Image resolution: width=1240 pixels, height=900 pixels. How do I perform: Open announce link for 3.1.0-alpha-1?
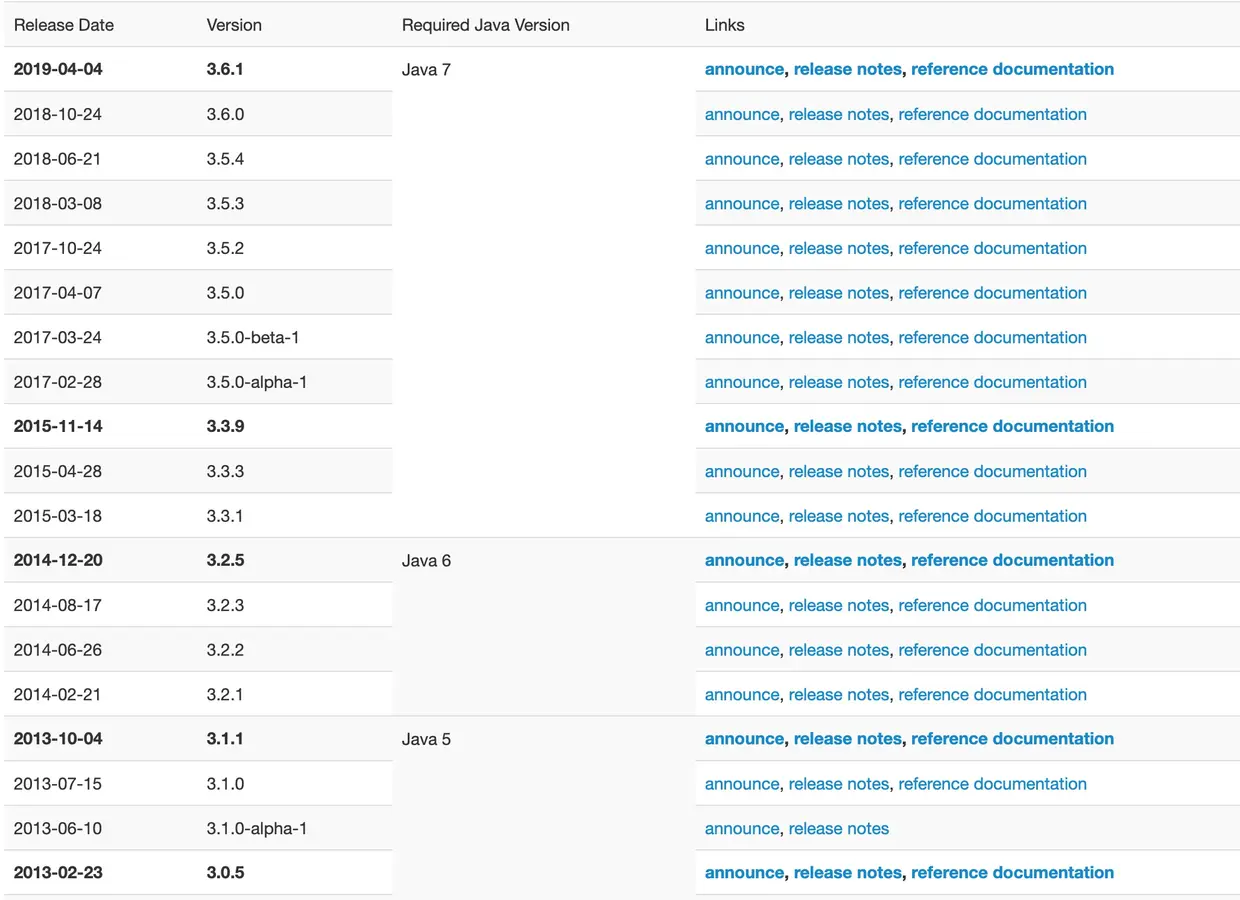(742, 828)
